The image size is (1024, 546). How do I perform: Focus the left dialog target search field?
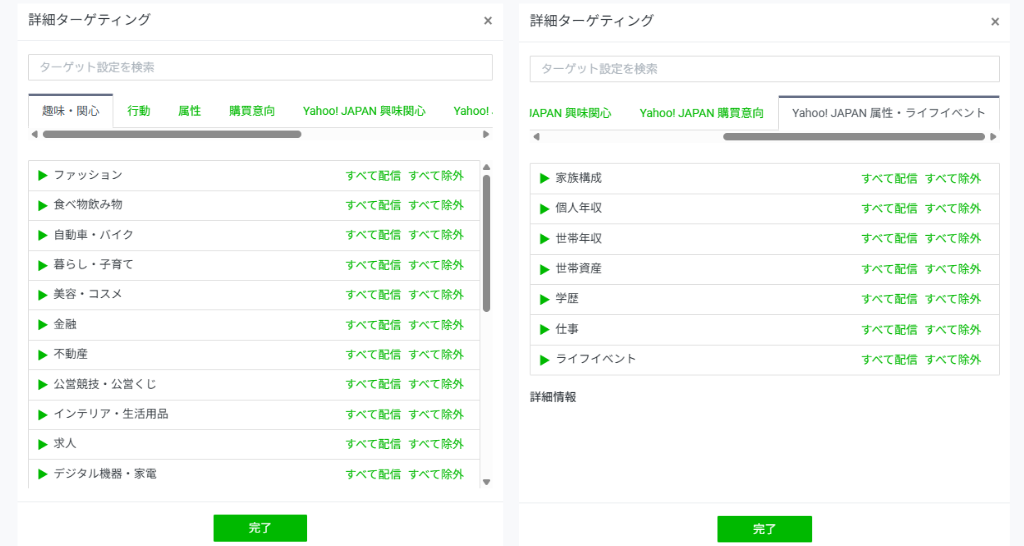[260, 67]
